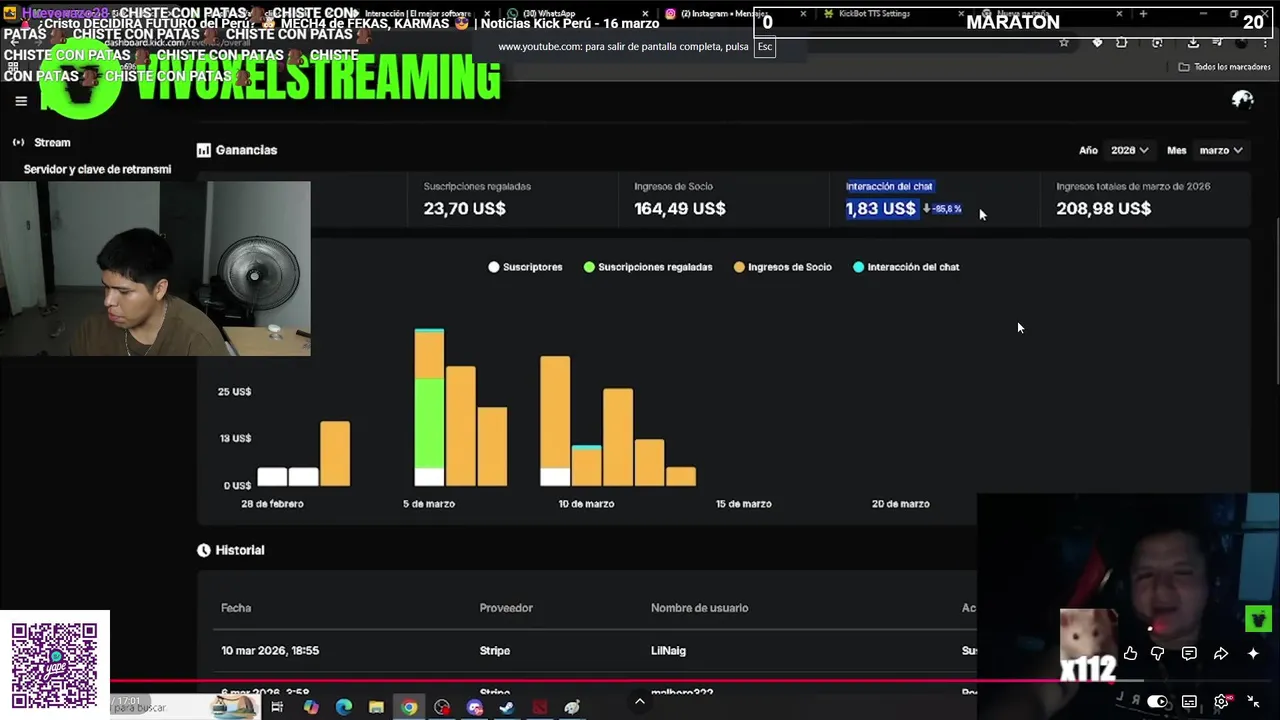
Task: Toggle subtitles in the YouTube player
Action: (x=1189, y=702)
